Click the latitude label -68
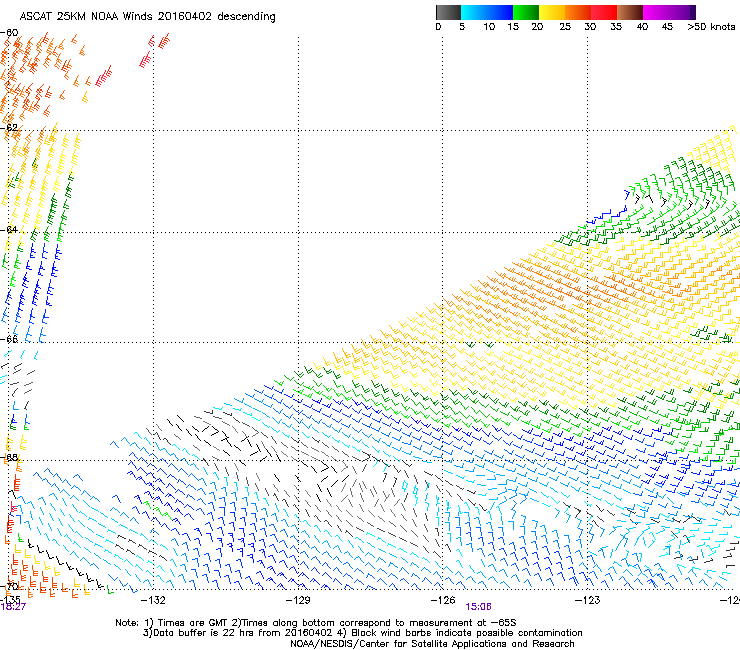740x650 pixels. [9, 457]
